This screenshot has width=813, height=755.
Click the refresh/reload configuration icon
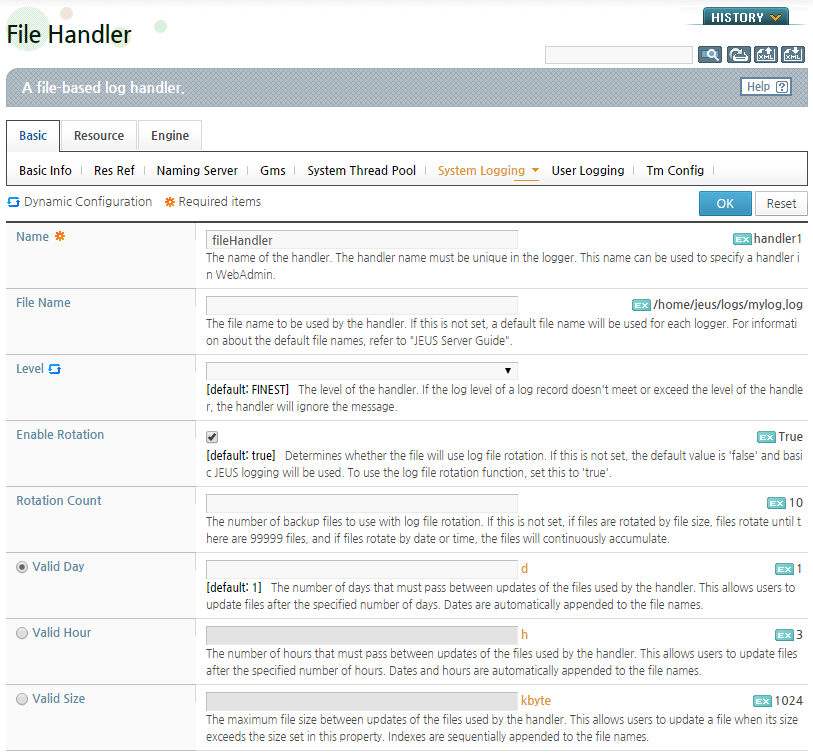tap(738, 54)
